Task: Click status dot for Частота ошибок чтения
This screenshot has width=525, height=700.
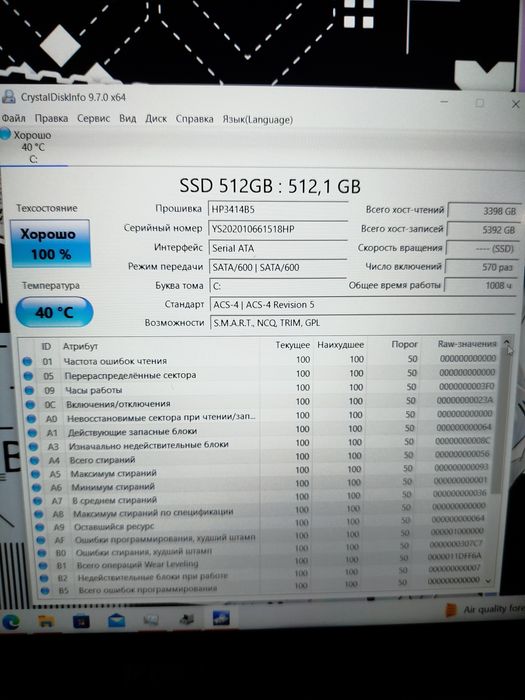Action: [x=27, y=362]
